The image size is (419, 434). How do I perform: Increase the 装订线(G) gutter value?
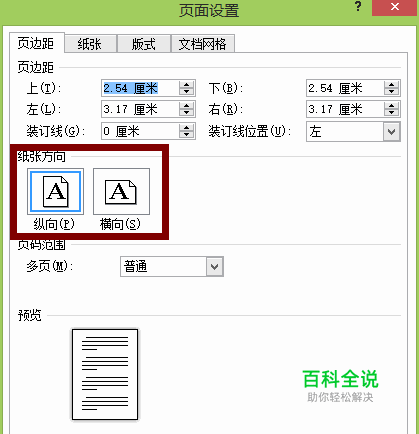[187, 127]
